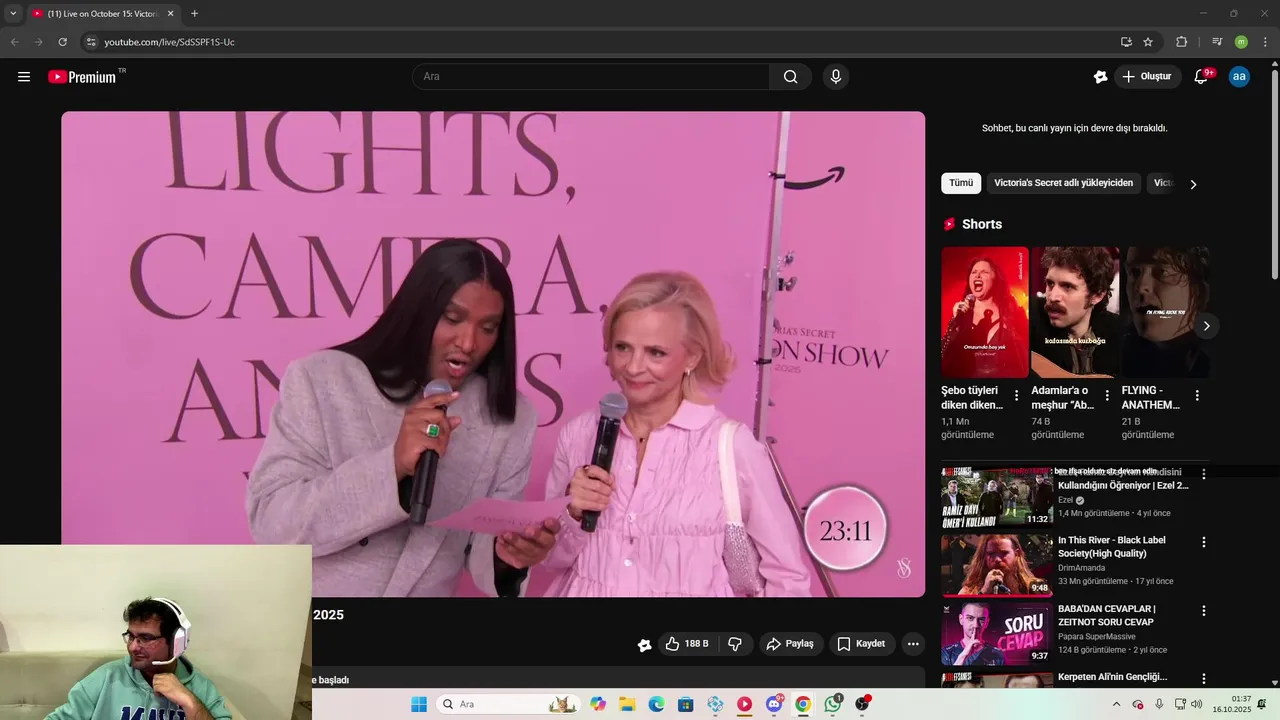Show hidden system tray icons
This screenshot has width=1280, height=720.
tap(1116, 704)
